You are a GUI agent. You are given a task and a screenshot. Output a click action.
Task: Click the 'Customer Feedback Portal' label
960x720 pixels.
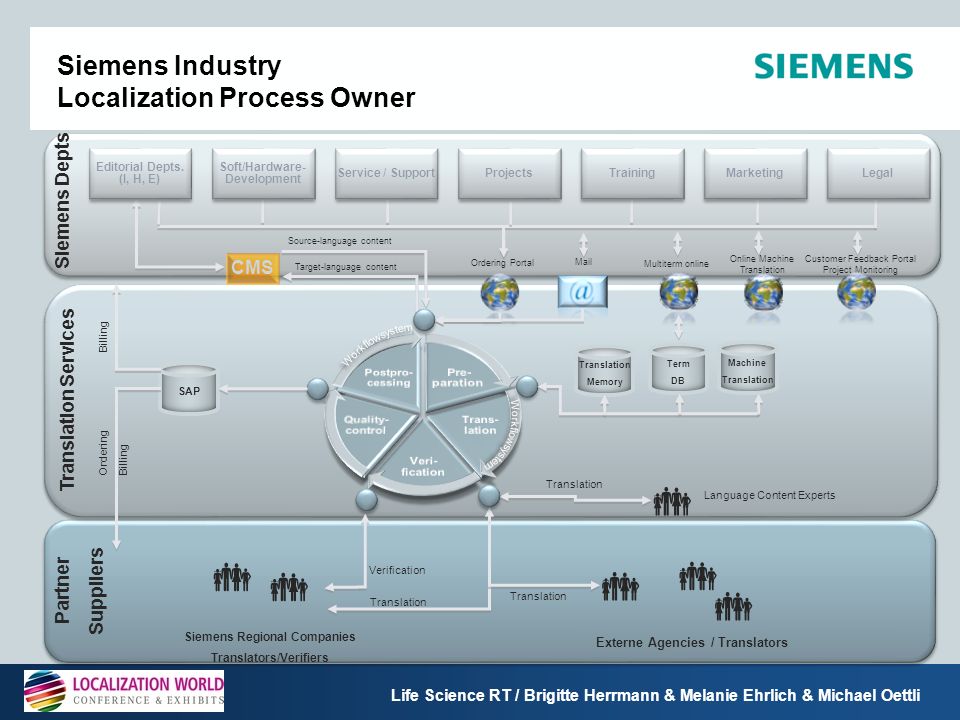point(860,258)
